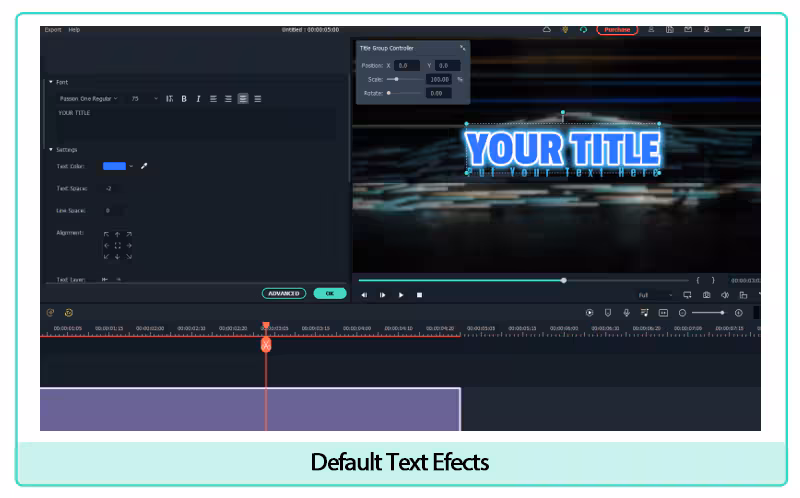Stop the preview playback
This screenshot has width=800, height=498.
tap(419, 295)
